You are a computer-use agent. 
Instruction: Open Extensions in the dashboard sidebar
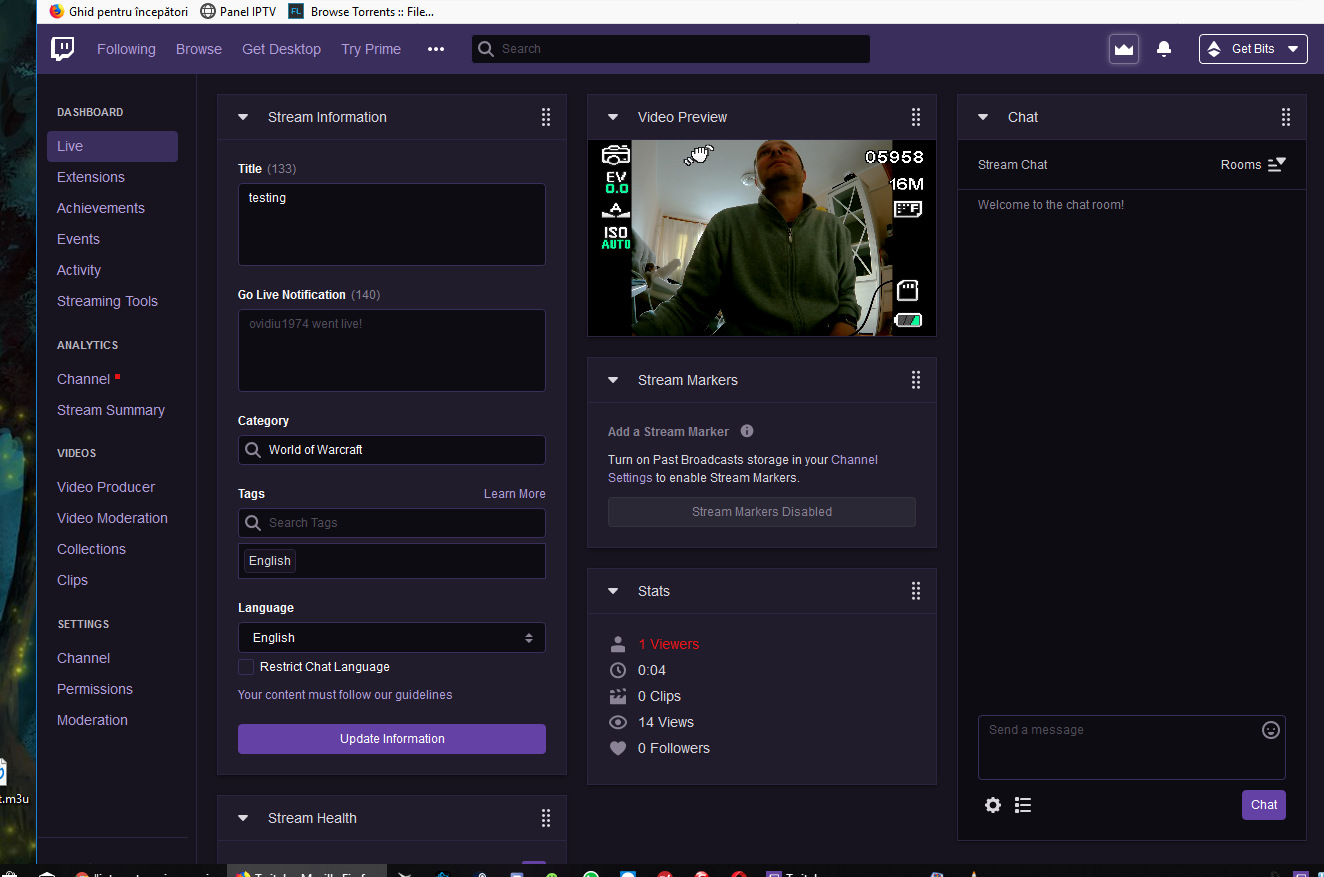pyautogui.click(x=91, y=177)
